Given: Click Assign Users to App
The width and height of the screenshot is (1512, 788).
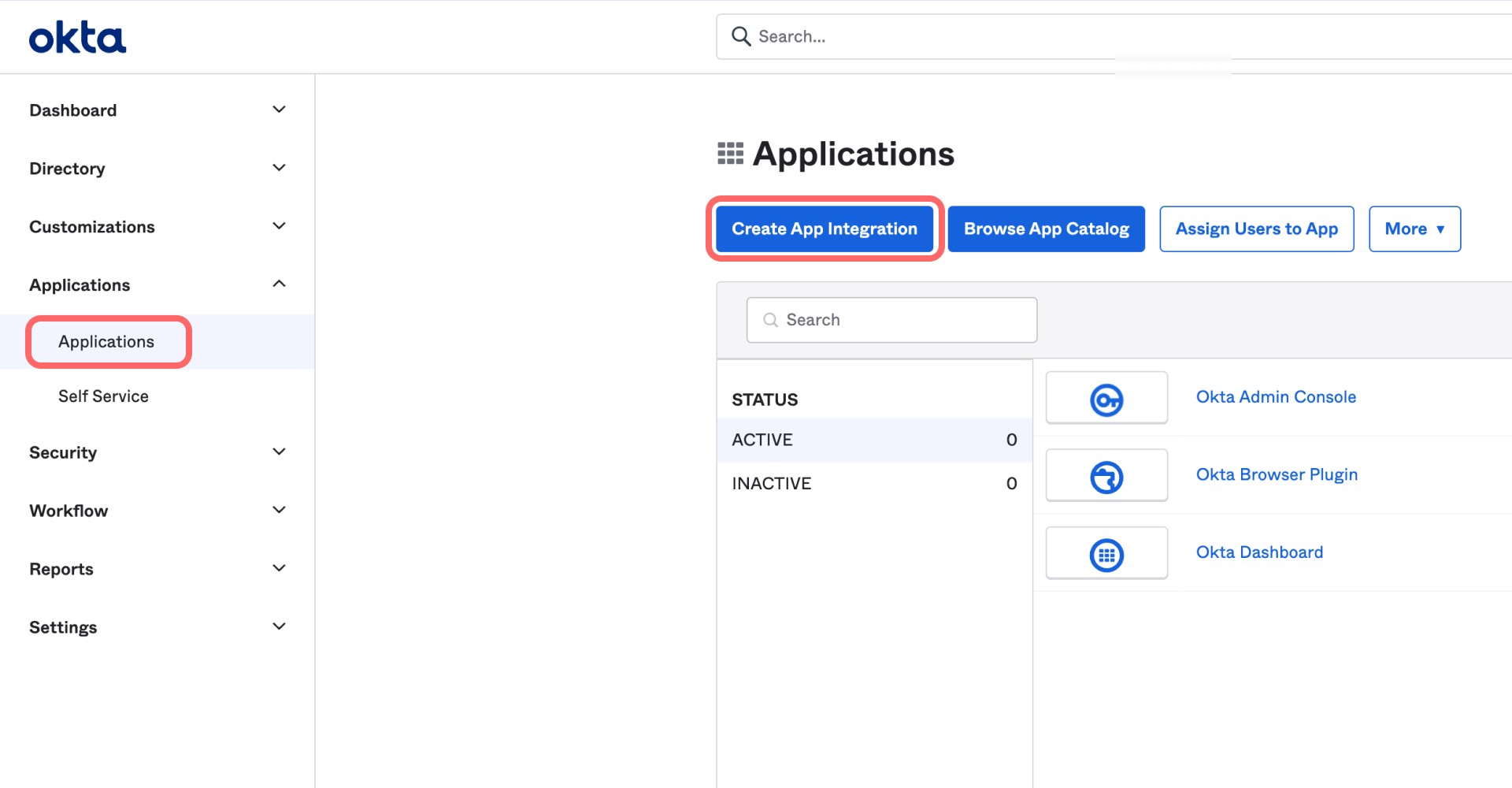Looking at the screenshot, I should point(1256,229).
